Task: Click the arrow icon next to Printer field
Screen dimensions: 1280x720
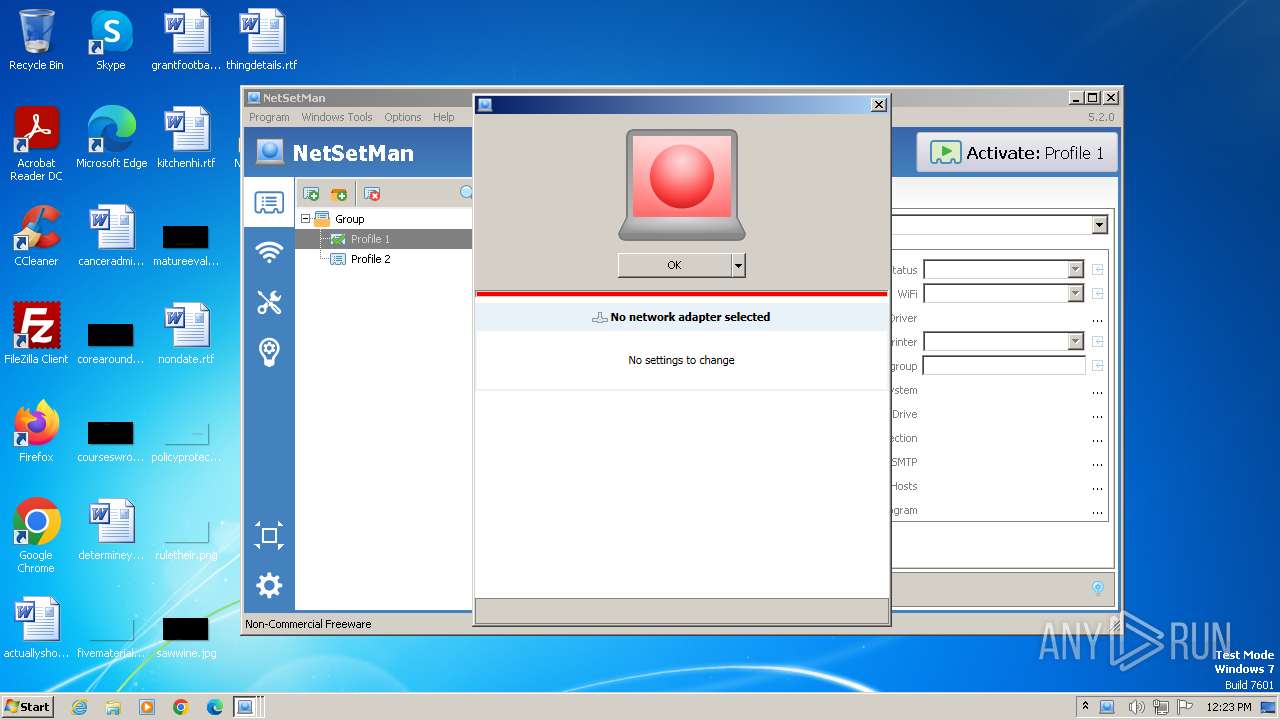Action: [1097, 341]
